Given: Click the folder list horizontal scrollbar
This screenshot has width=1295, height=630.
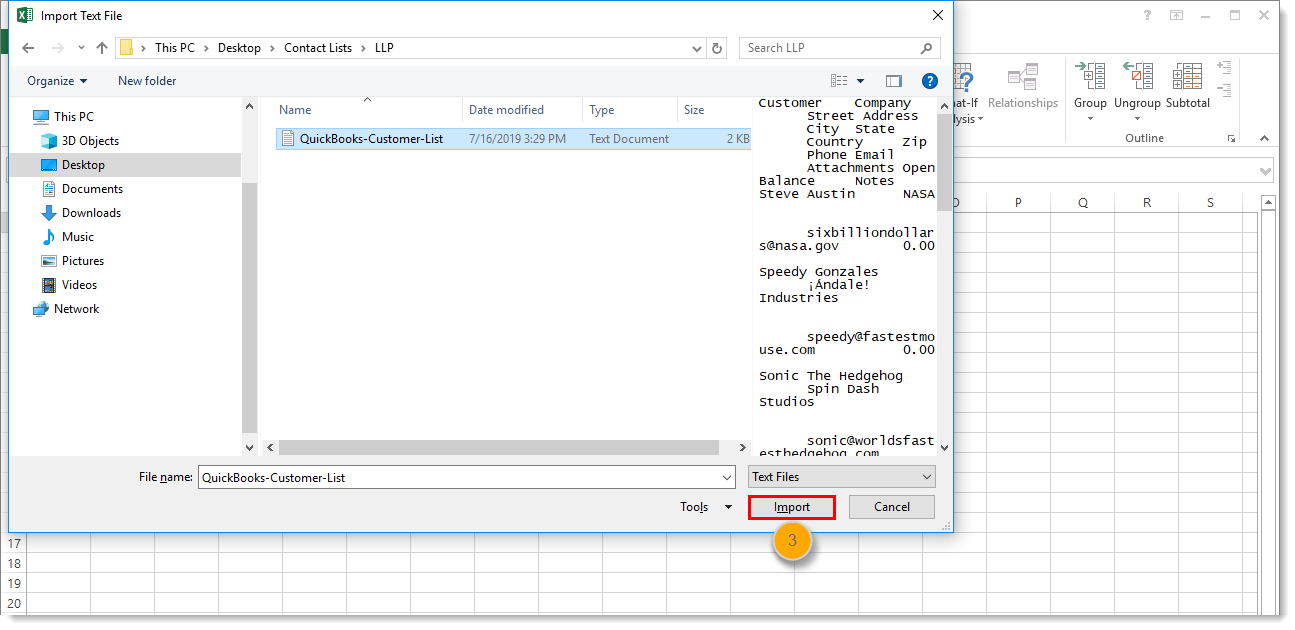Looking at the screenshot, I should (x=499, y=448).
